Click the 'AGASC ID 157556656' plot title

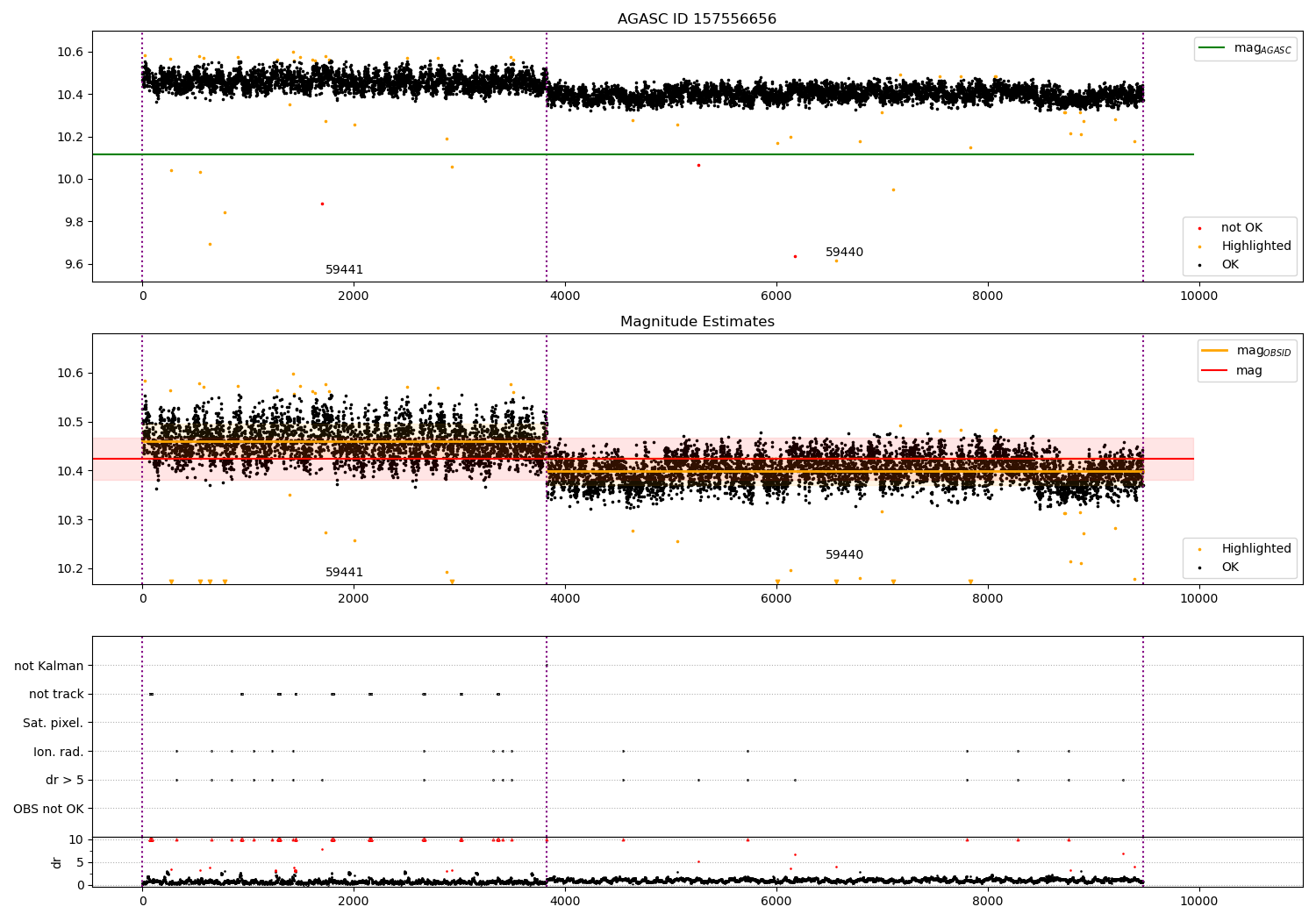pos(697,19)
